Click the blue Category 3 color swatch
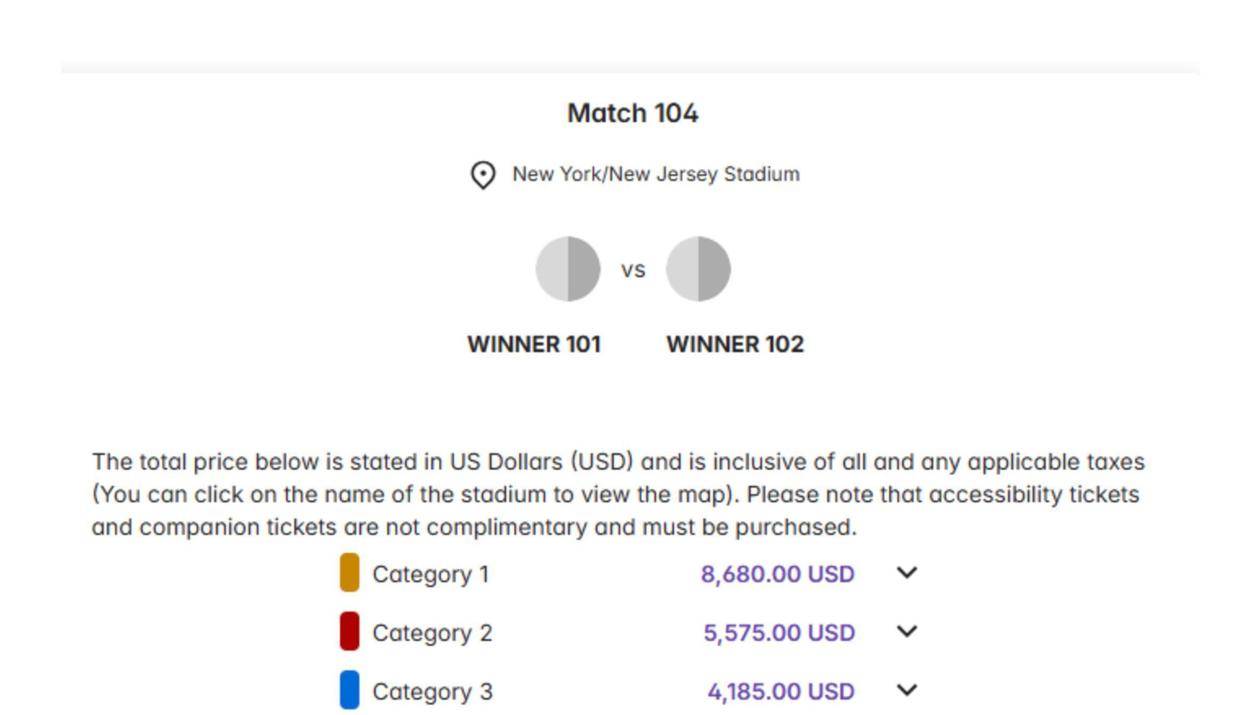1242x715 pixels. [x=349, y=691]
